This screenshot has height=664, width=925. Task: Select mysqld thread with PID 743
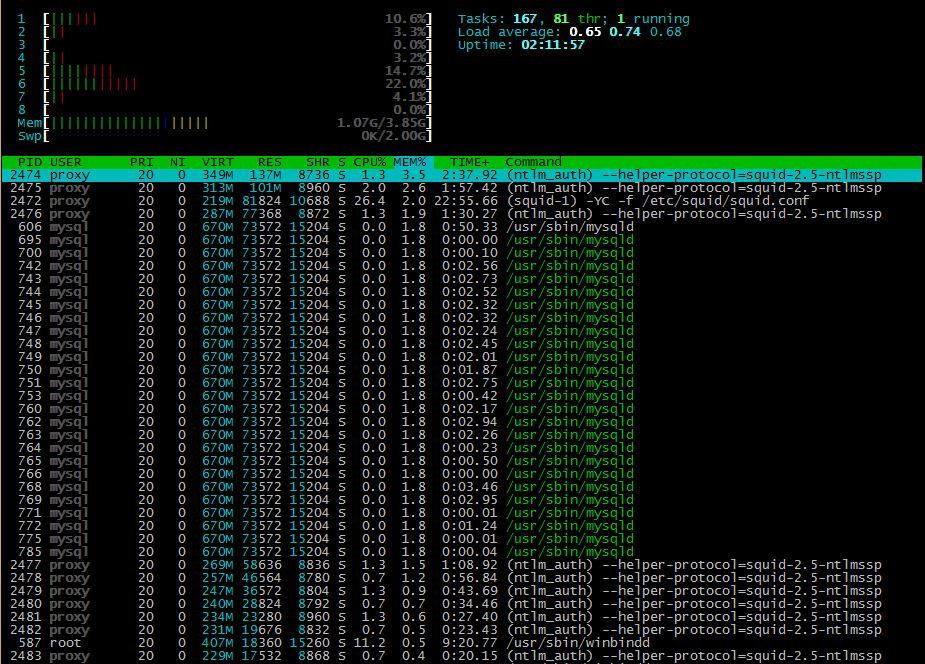pyautogui.click(x=462, y=279)
